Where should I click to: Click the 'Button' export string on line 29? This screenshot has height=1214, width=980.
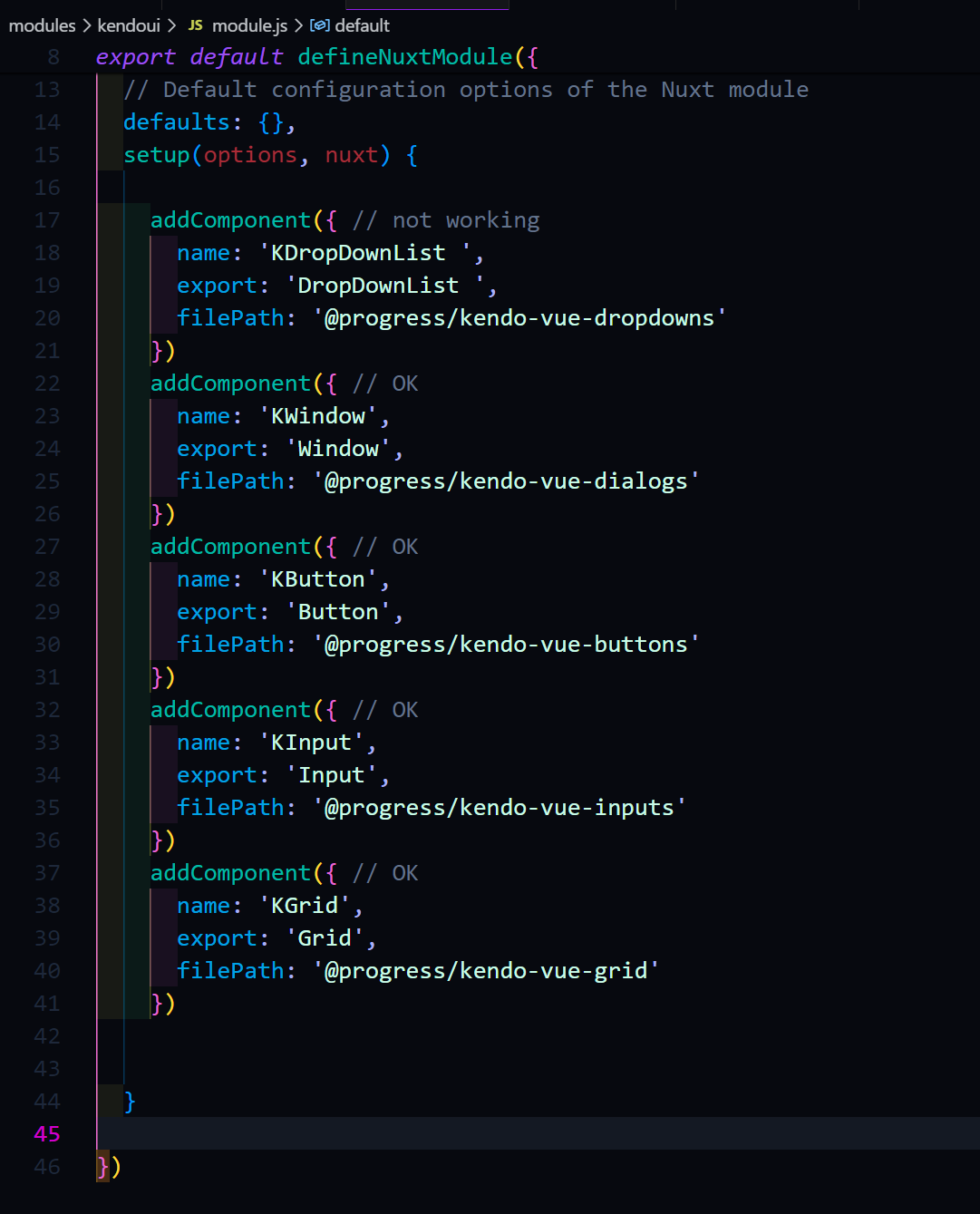(x=338, y=612)
